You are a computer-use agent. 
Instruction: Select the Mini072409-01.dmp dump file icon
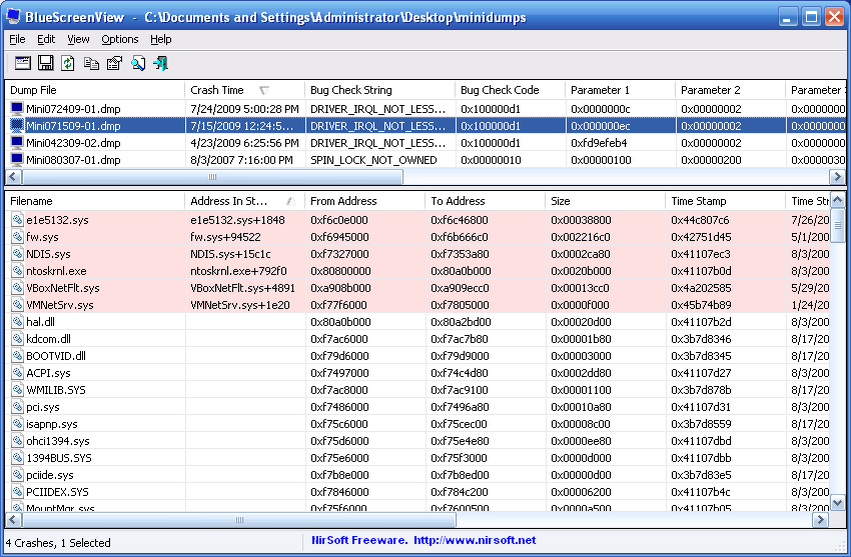pos(17,108)
